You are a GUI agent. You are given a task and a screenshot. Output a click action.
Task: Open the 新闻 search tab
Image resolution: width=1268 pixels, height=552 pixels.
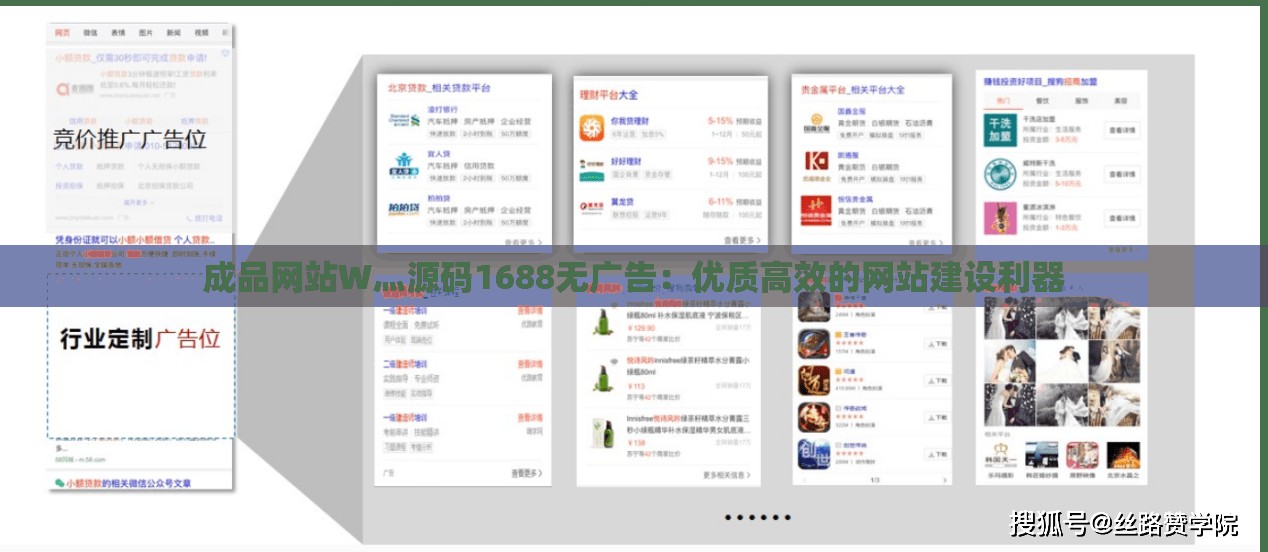click(x=172, y=33)
